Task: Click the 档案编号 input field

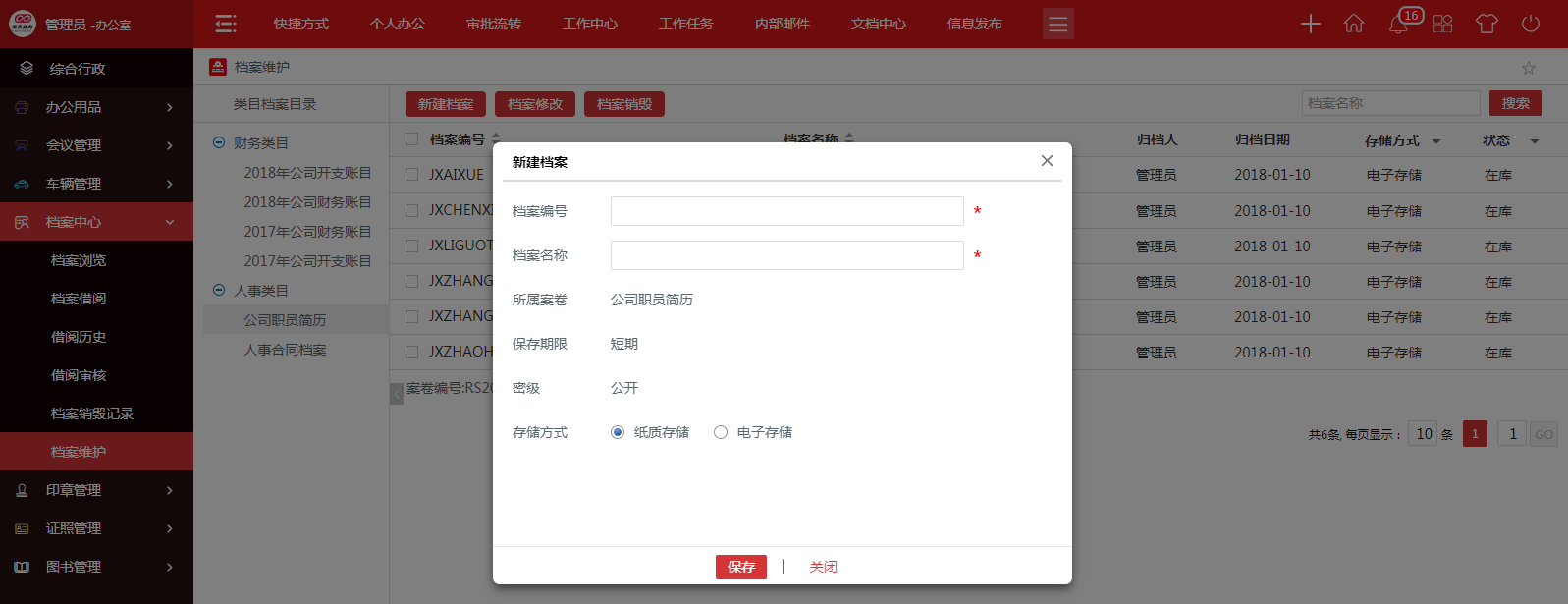Action: [x=786, y=211]
